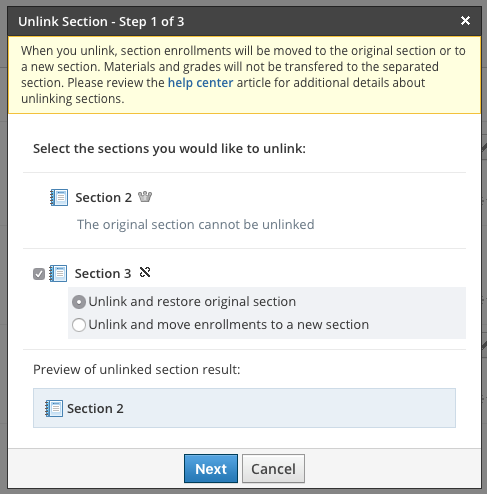Image resolution: width=487 pixels, height=494 pixels.
Task: Click the yellow warning banner text
Action: click(244, 75)
